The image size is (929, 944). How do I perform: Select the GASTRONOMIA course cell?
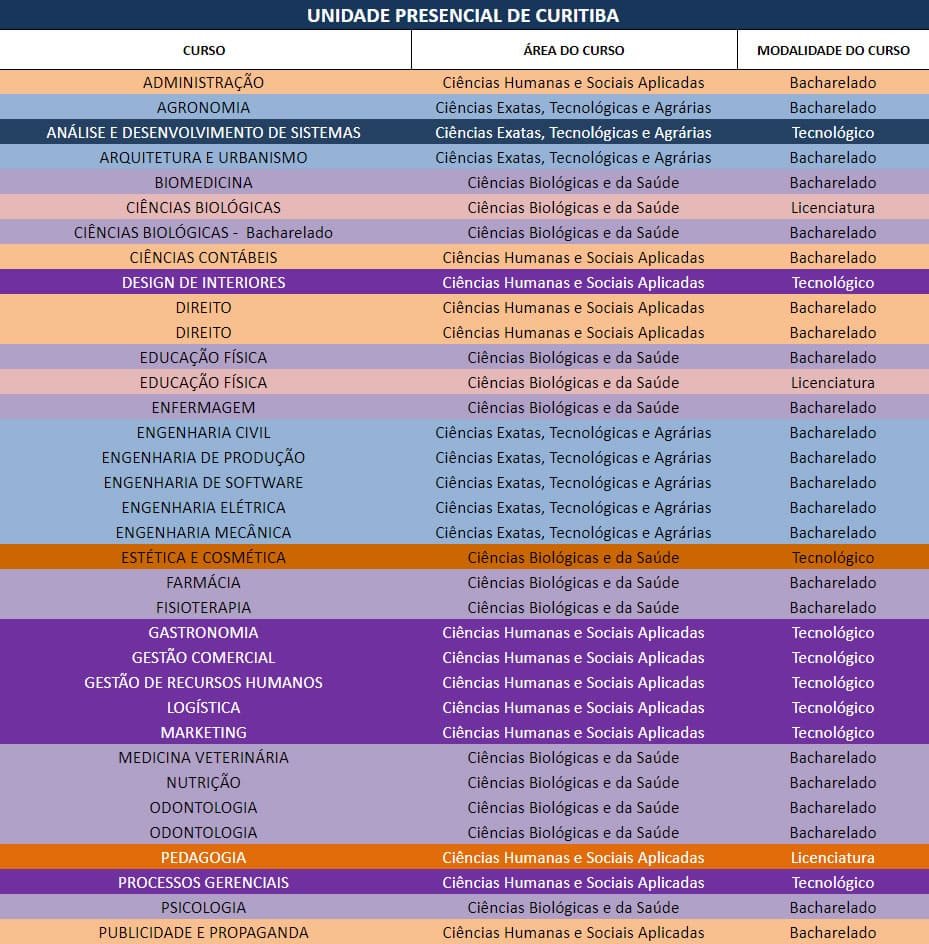coord(204,633)
